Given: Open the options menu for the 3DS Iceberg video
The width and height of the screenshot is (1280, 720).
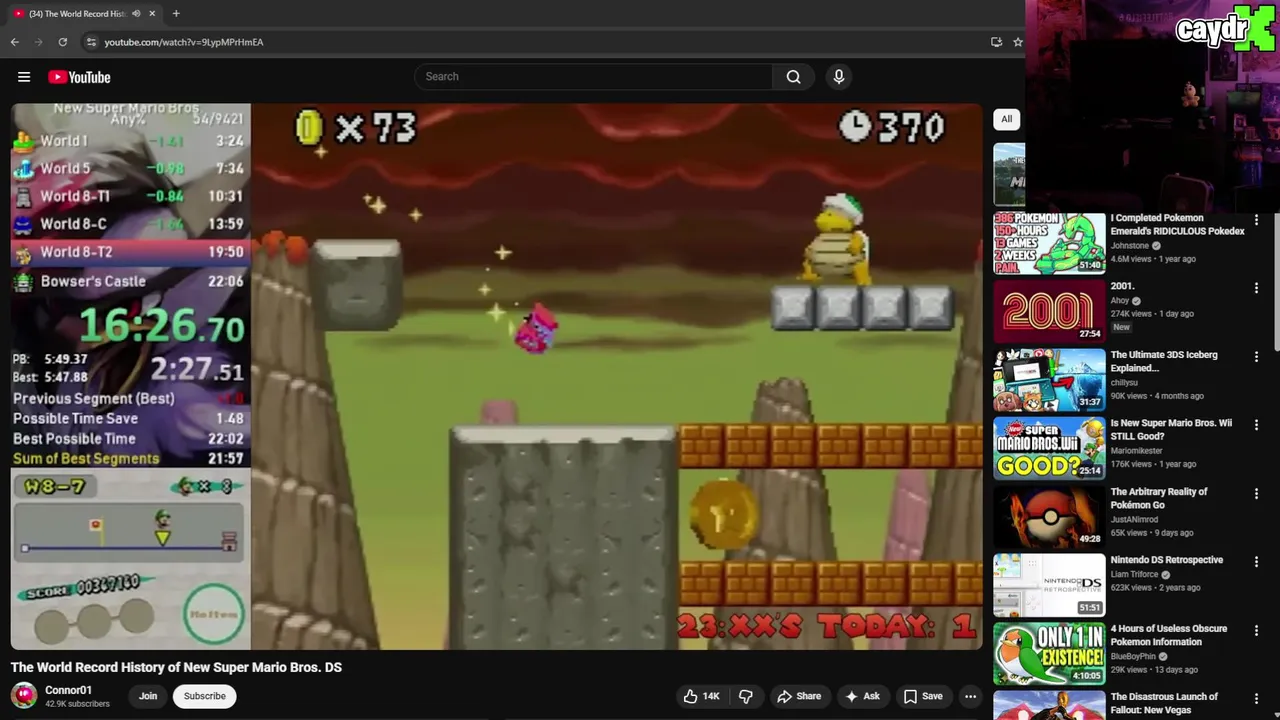Looking at the screenshot, I should tap(1256, 357).
